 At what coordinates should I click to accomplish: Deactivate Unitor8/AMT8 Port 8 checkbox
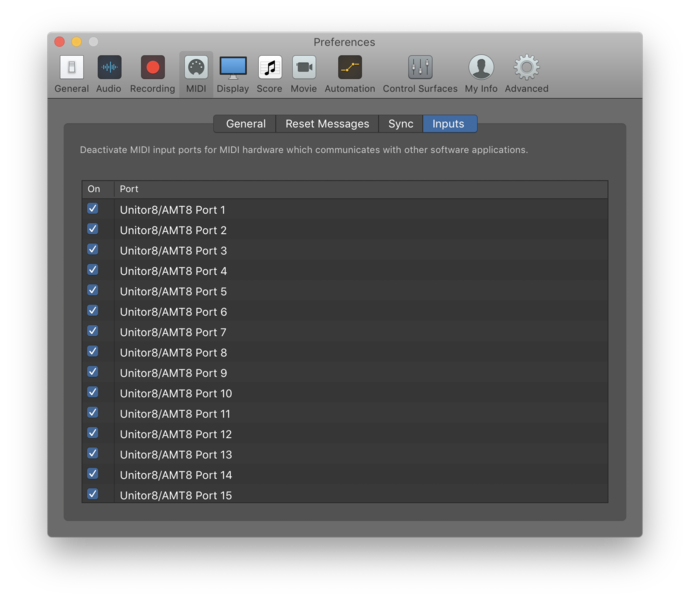click(x=92, y=351)
